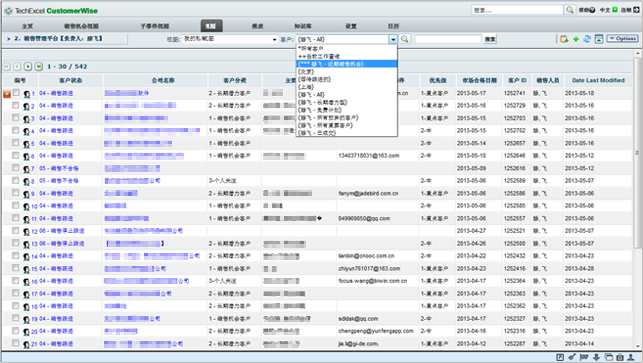This screenshot has width=643, height=363.
Task: Click the blue refresh arrows icon
Action: (x=587, y=39)
